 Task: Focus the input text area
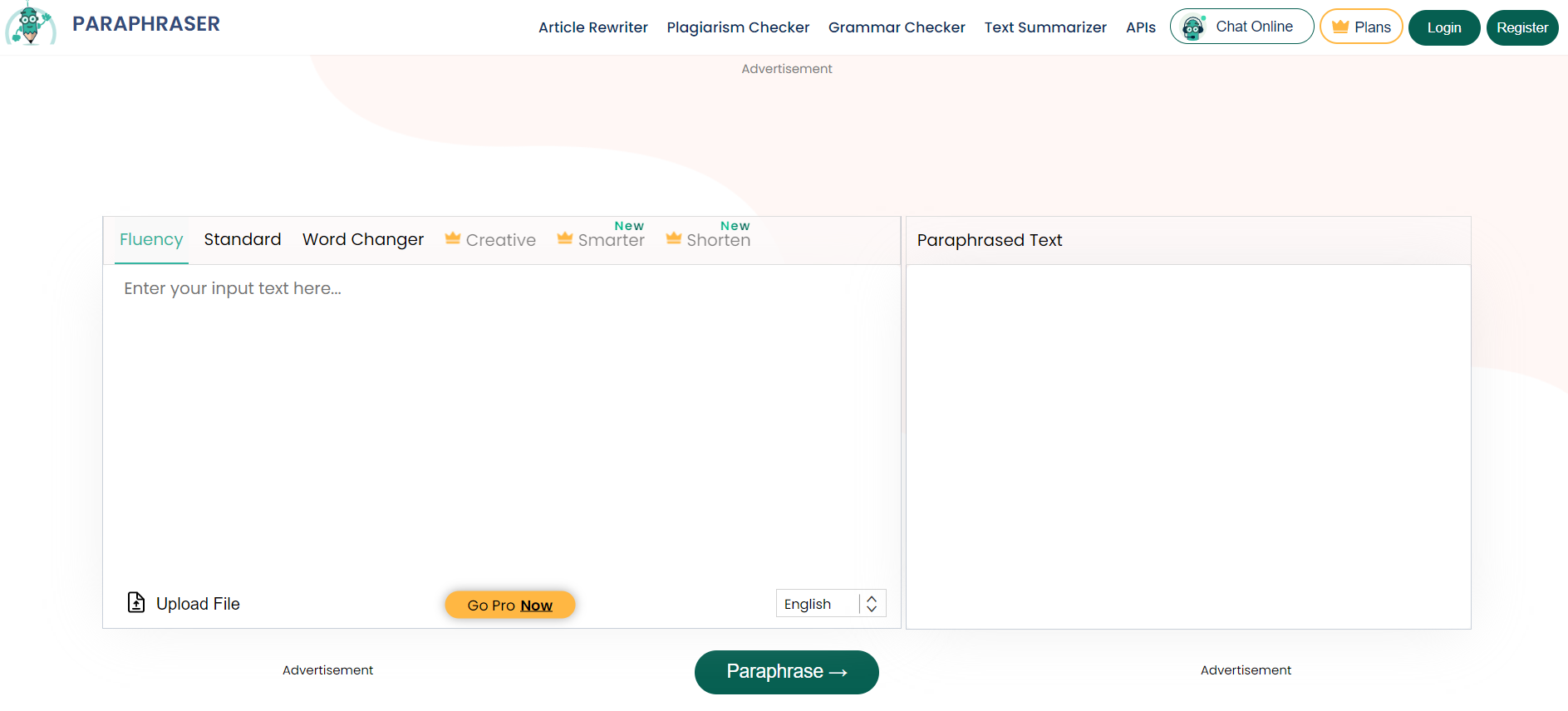point(502,424)
